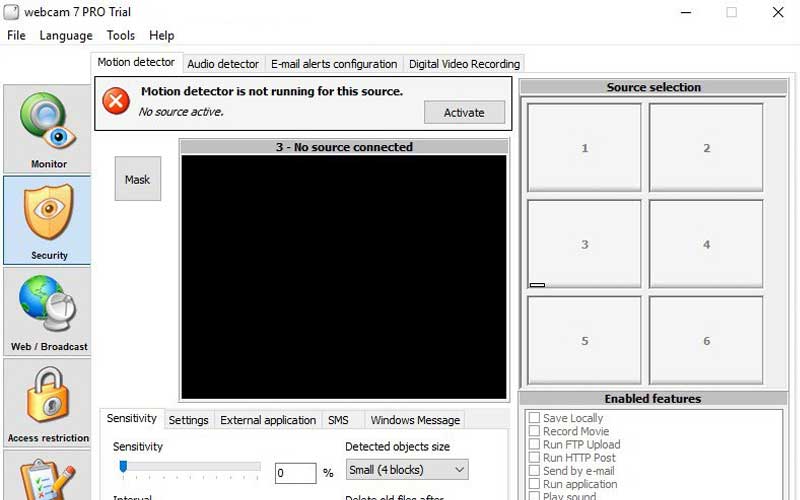Enable Record Movie checkbox

coord(534,431)
